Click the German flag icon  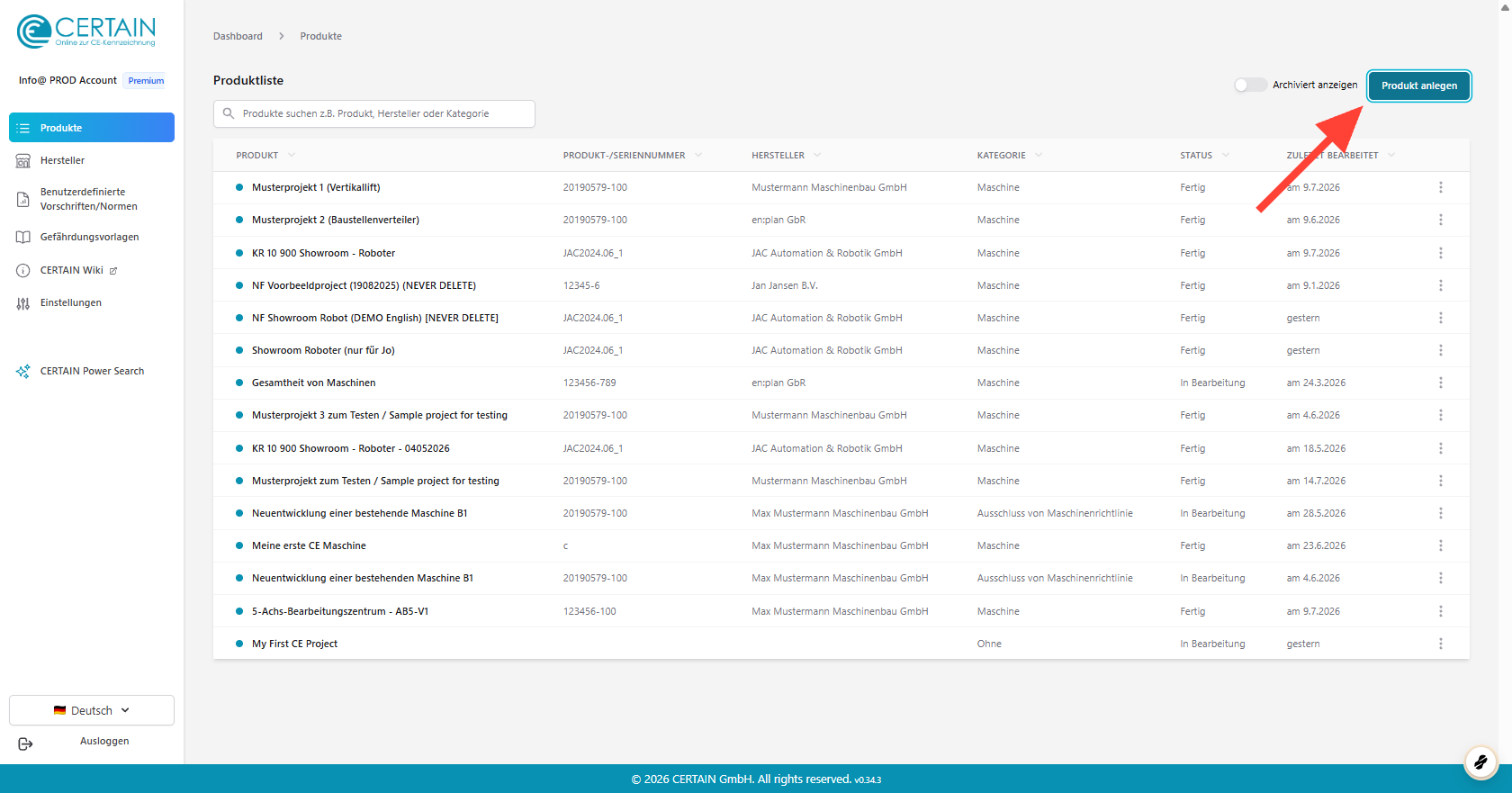[59, 710]
